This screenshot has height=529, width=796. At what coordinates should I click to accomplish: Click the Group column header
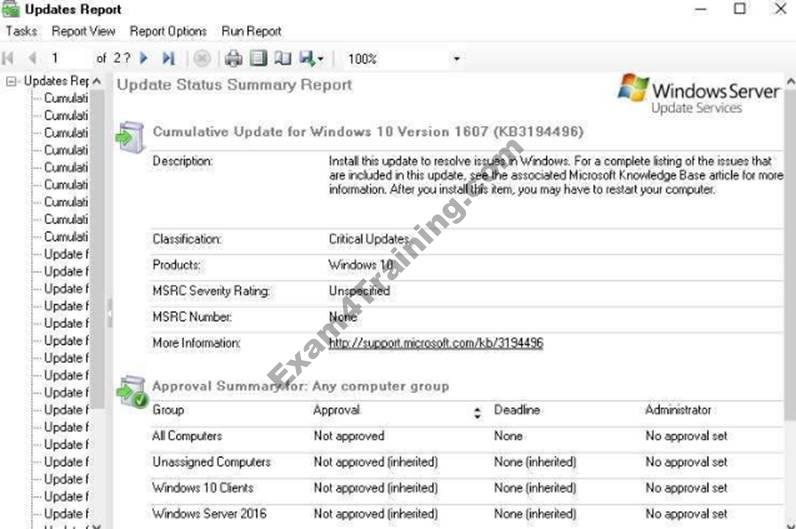168,410
